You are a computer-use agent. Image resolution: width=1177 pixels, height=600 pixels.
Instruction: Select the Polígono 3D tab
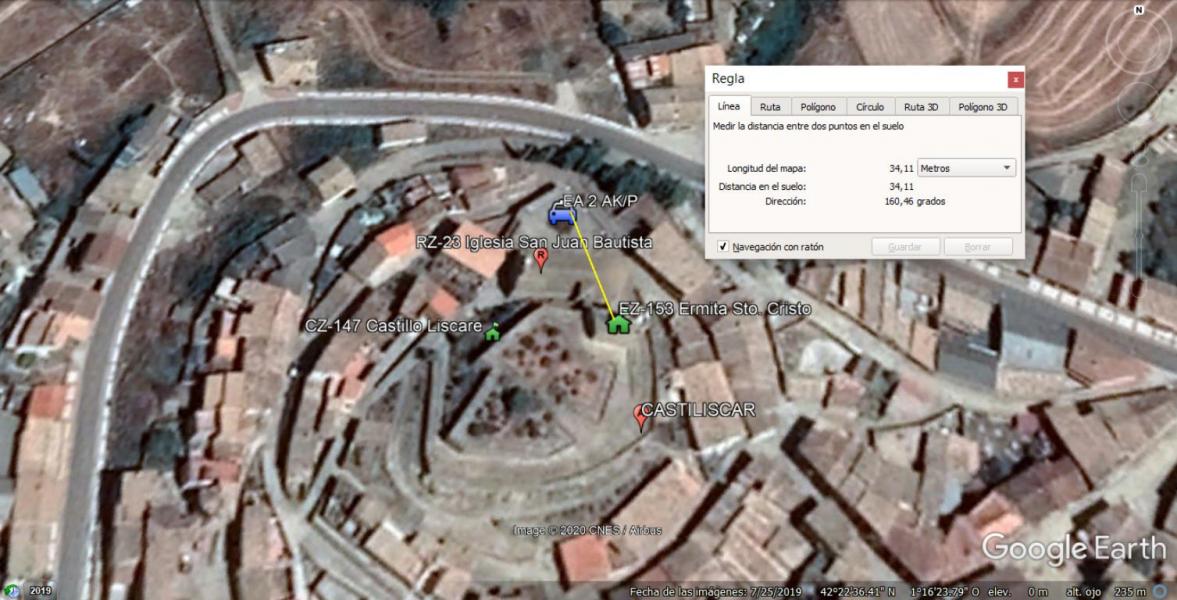tap(982, 107)
